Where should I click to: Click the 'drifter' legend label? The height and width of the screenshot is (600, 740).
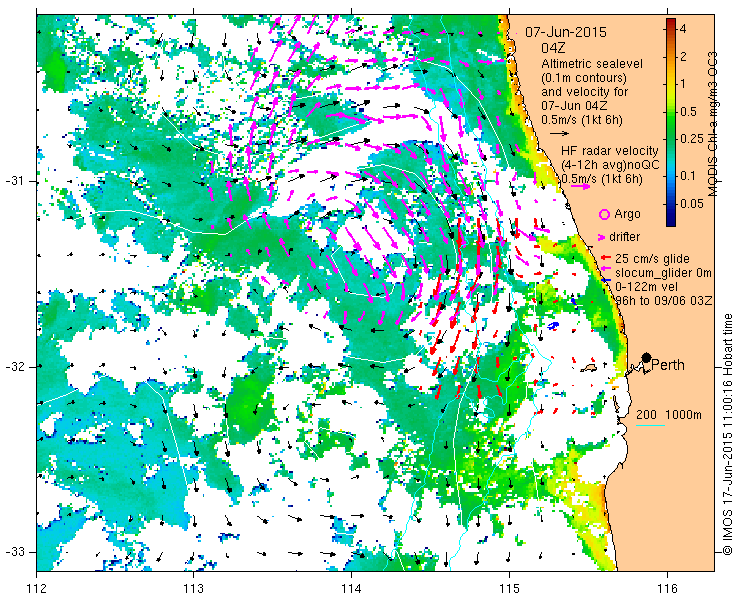click(624, 237)
